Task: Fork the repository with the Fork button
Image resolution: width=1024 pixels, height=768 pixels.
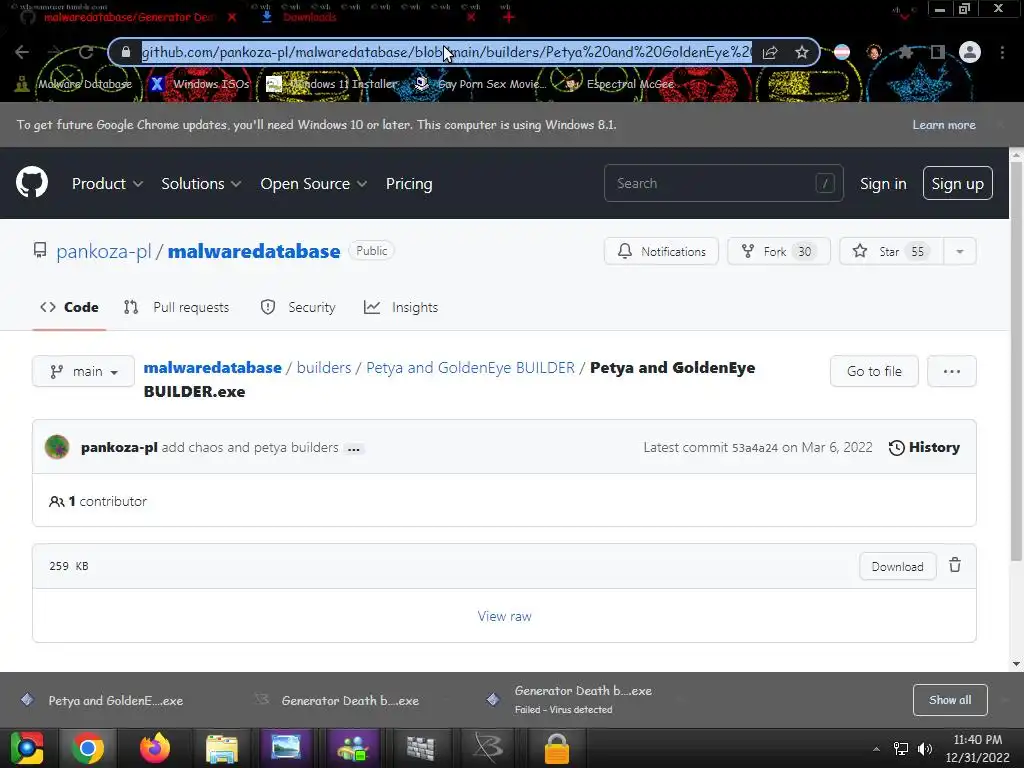Action: coord(778,251)
